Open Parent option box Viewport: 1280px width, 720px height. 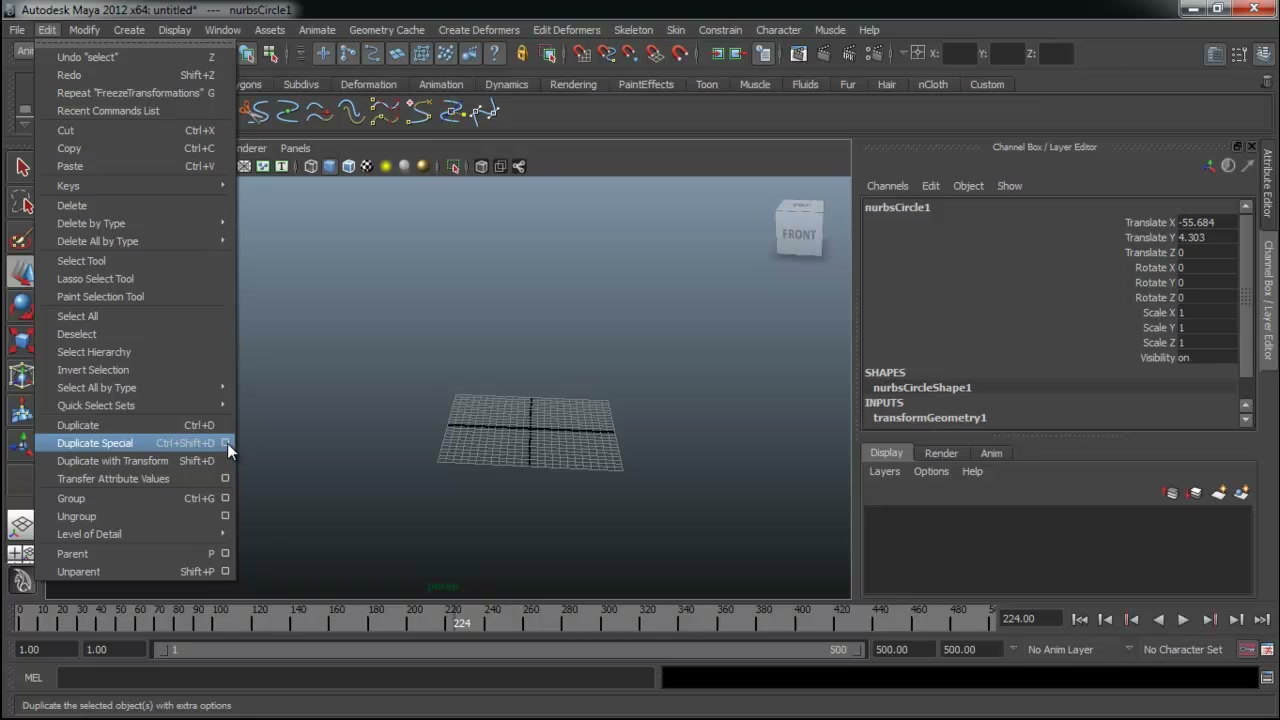[225, 554]
